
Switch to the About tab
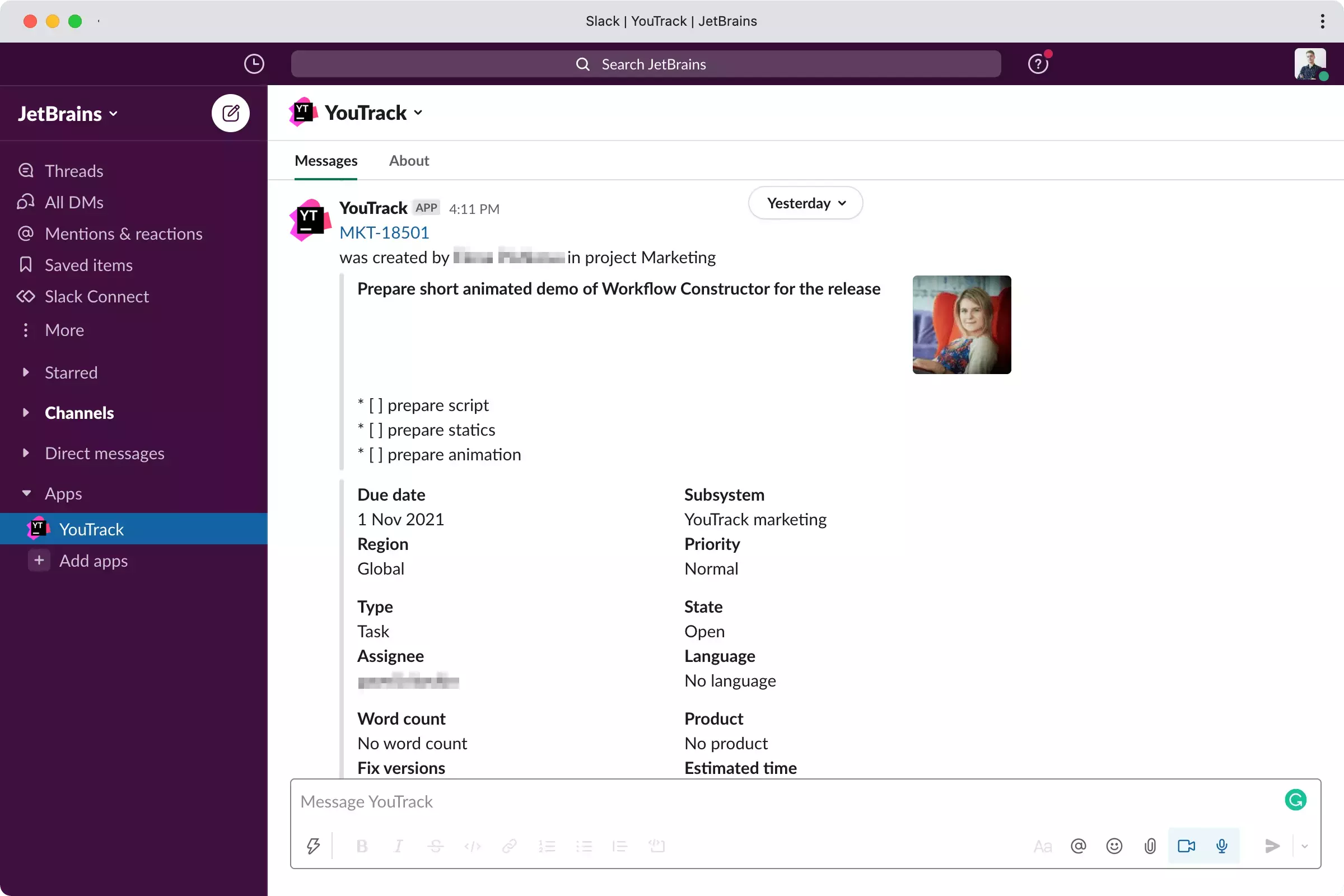409,160
